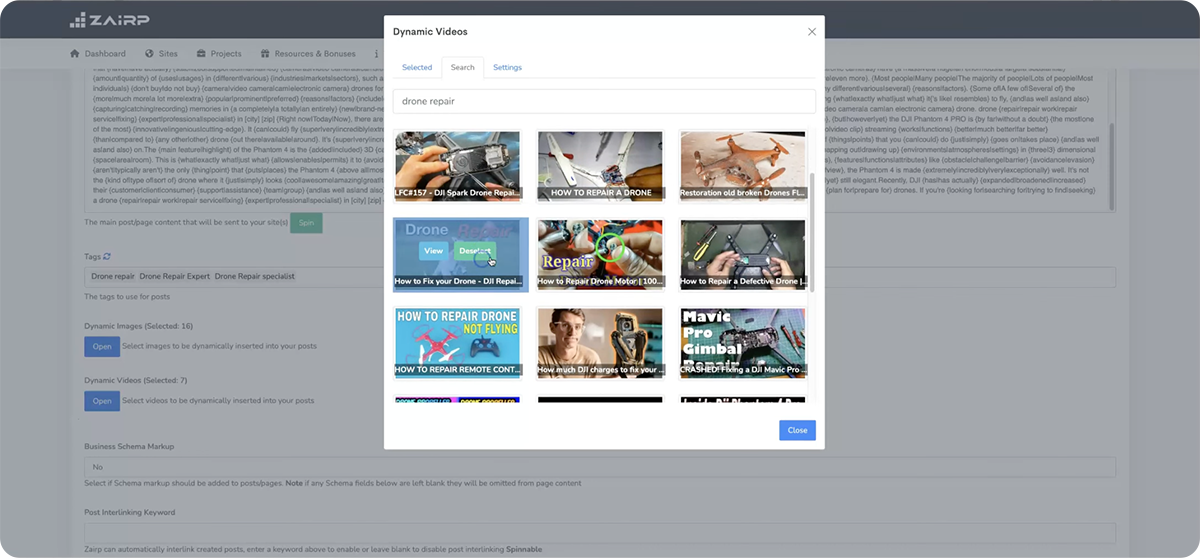Select the 'How to Repair a Defective Drone' thumbnail
The width and height of the screenshot is (1200, 558).
[742, 253]
